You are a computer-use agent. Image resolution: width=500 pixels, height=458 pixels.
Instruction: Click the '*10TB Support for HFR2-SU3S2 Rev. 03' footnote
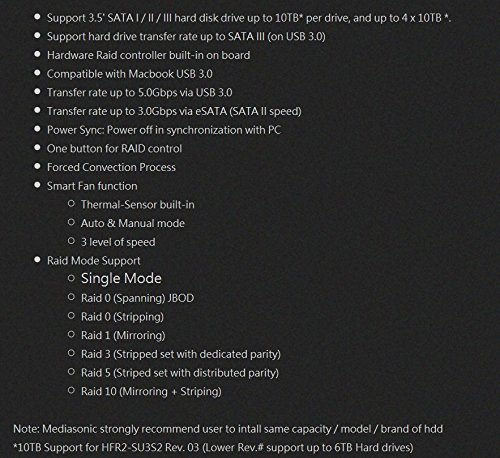[213, 447]
